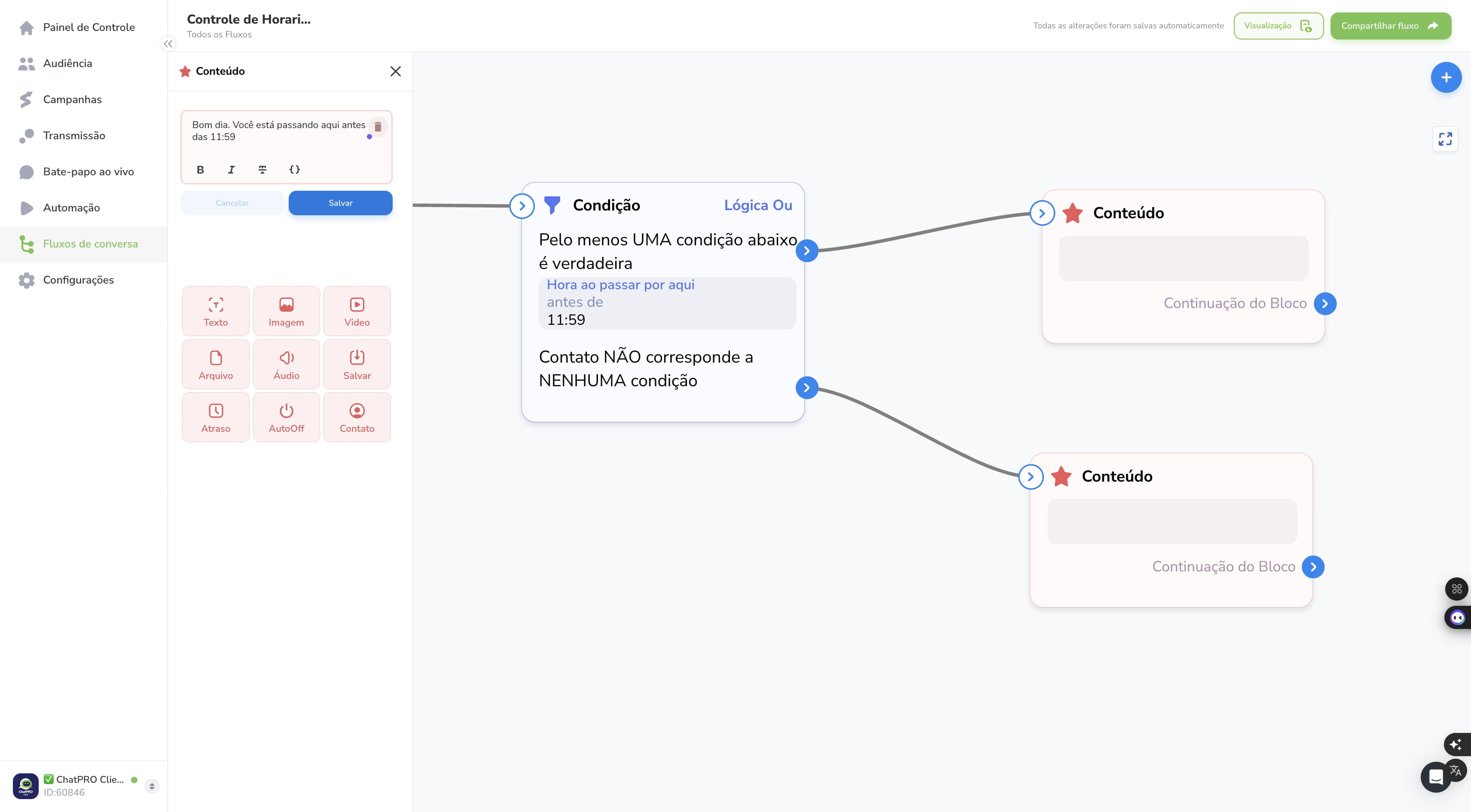Toggle fullscreen canvas view icon

click(1445, 139)
